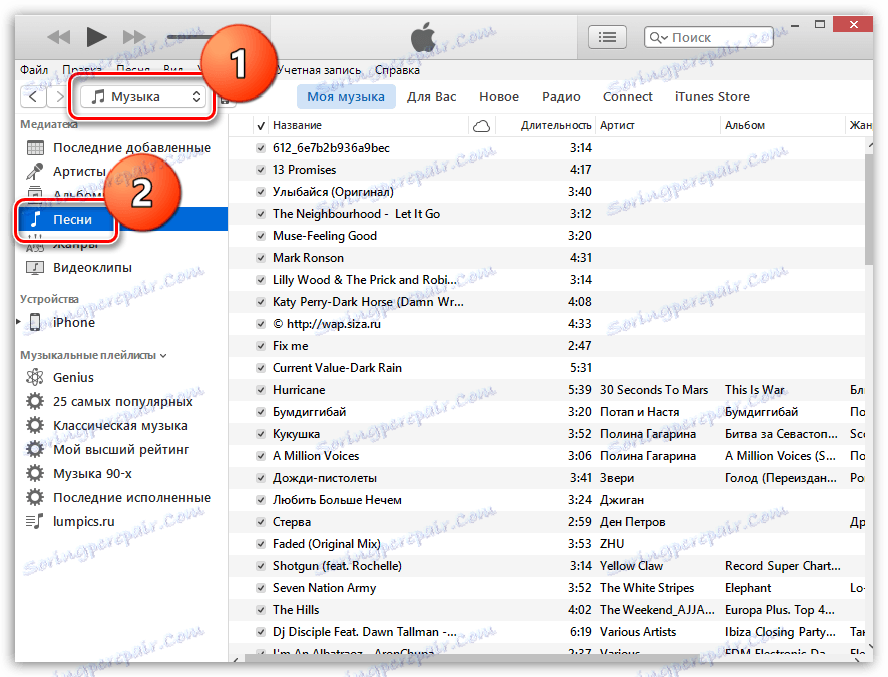Click the search field Поиск
This screenshot has height=677, width=888.
click(x=709, y=37)
